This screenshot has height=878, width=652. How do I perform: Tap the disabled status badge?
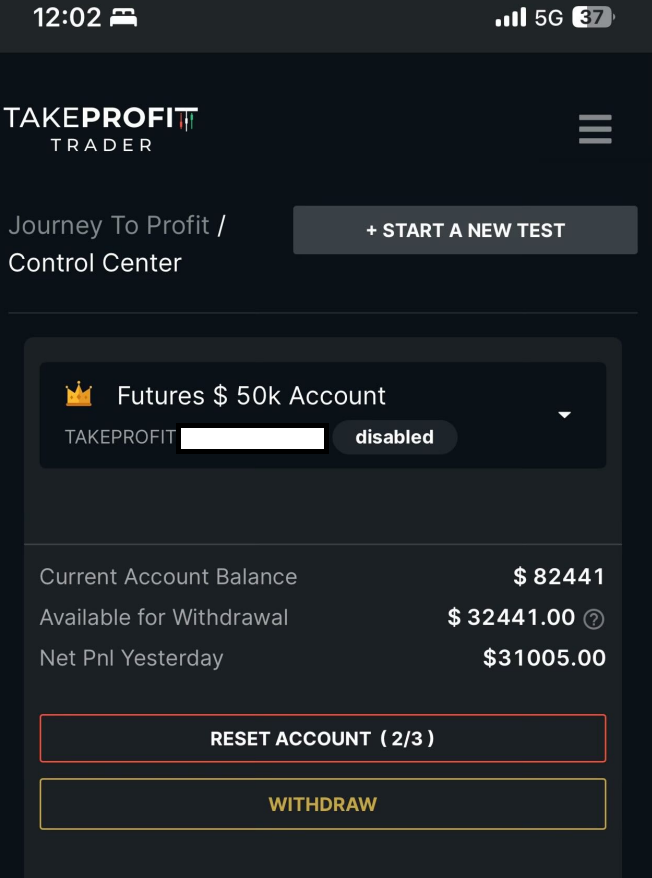(x=394, y=437)
